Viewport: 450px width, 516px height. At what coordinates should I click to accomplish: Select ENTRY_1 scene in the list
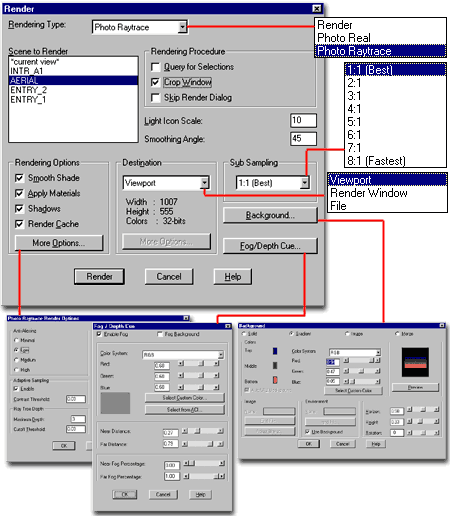click(73, 99)
